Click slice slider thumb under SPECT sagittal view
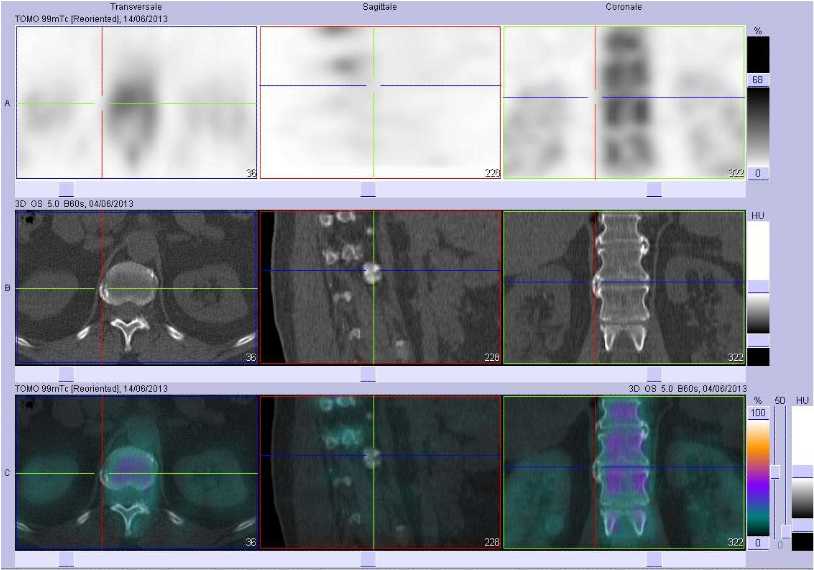 (x=368, y=189)
